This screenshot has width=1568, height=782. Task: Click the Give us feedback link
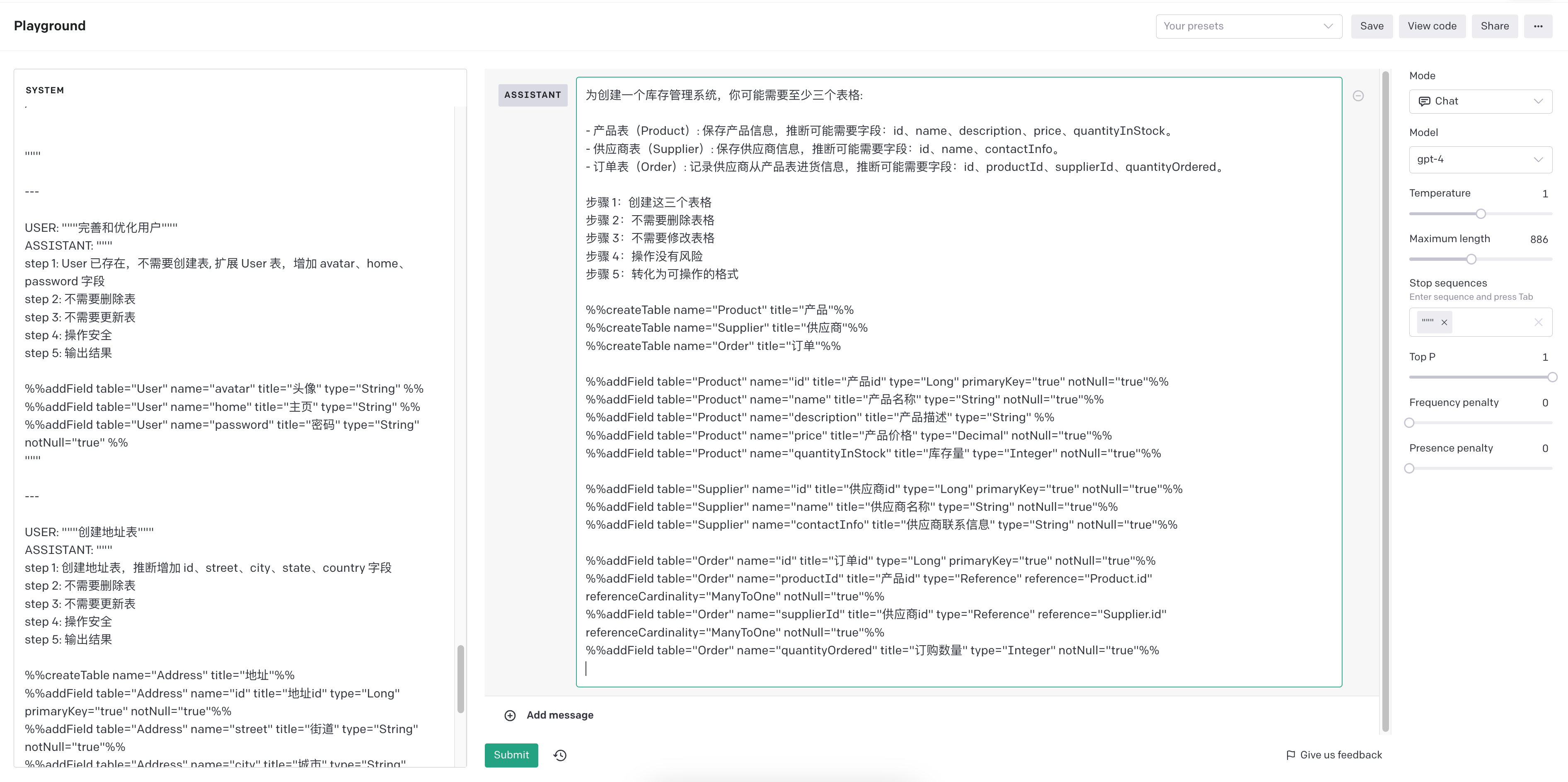click(1341, 755)
